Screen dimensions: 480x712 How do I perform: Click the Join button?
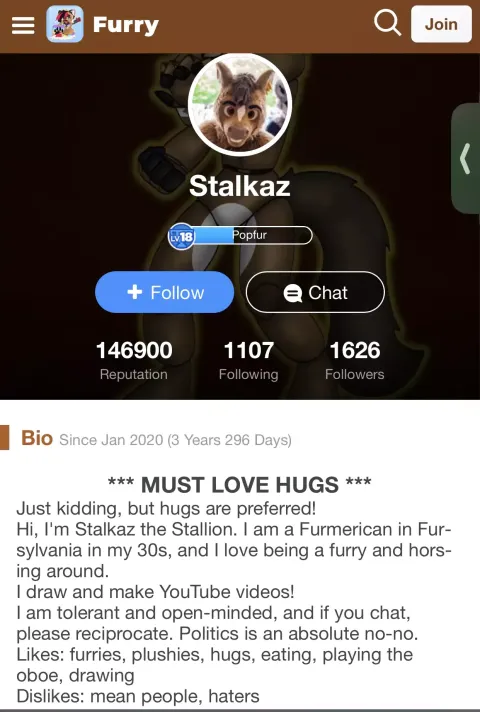click(x=441, y=24)
